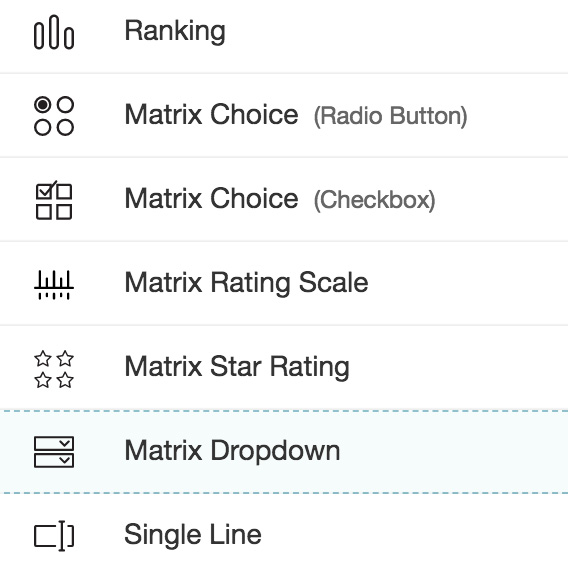Click the Ranking bar chart icon
This screenshot has height=574, width=568.
[x=54, y=32]
